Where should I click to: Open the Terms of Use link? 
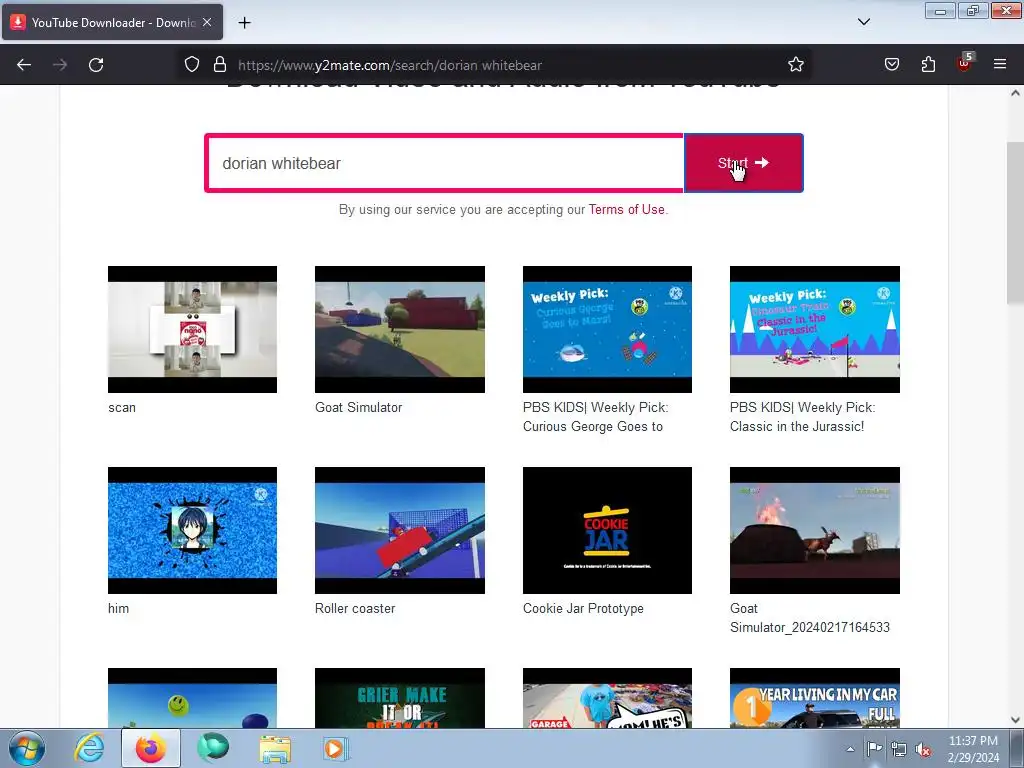626,210
